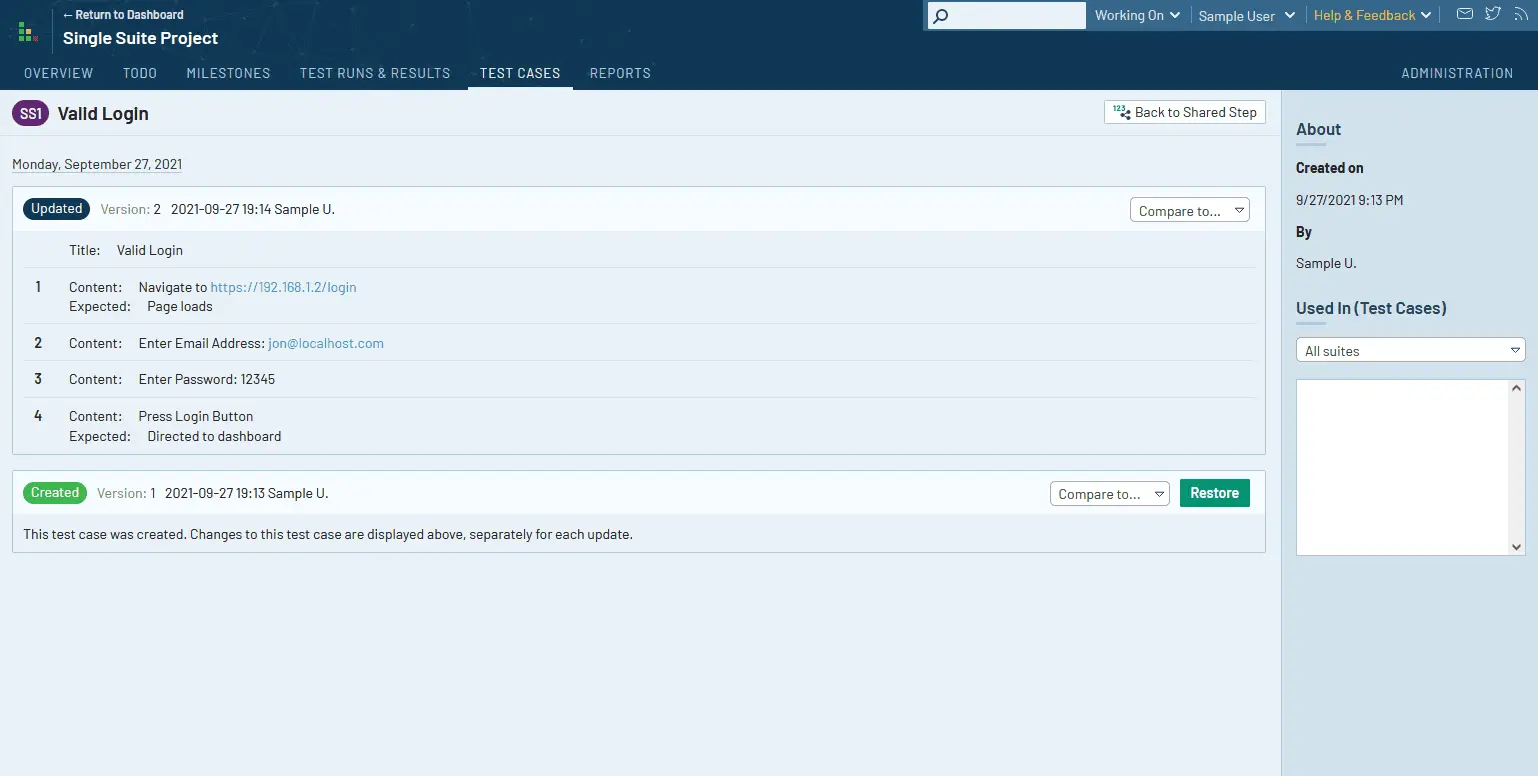This screenshot has width=1538, height=776.
Task: Switch to the Test Runs & Results tab
Action: point(375,73)
